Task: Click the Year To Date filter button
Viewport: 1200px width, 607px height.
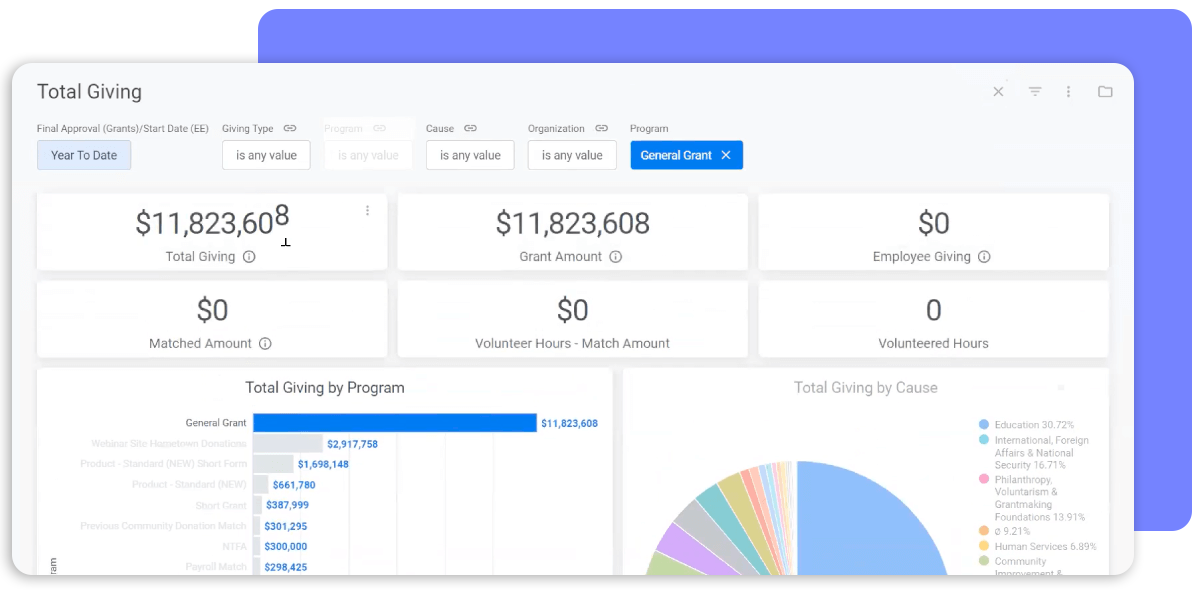Action: tap(84, 156)
